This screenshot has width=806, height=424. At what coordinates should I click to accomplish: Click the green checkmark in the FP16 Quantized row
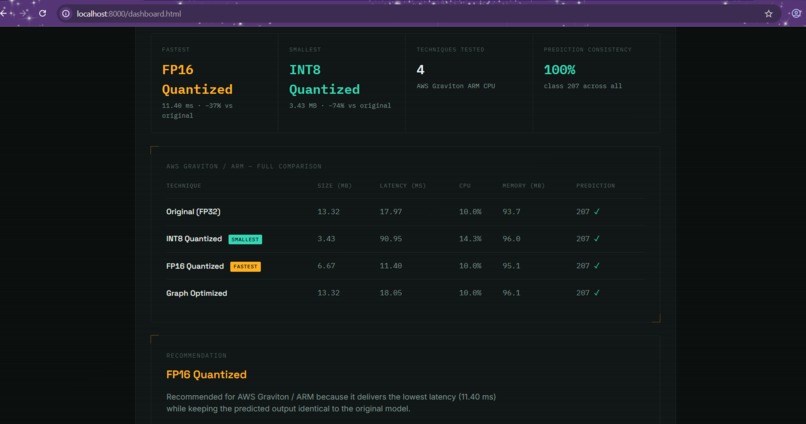(597, 266)
